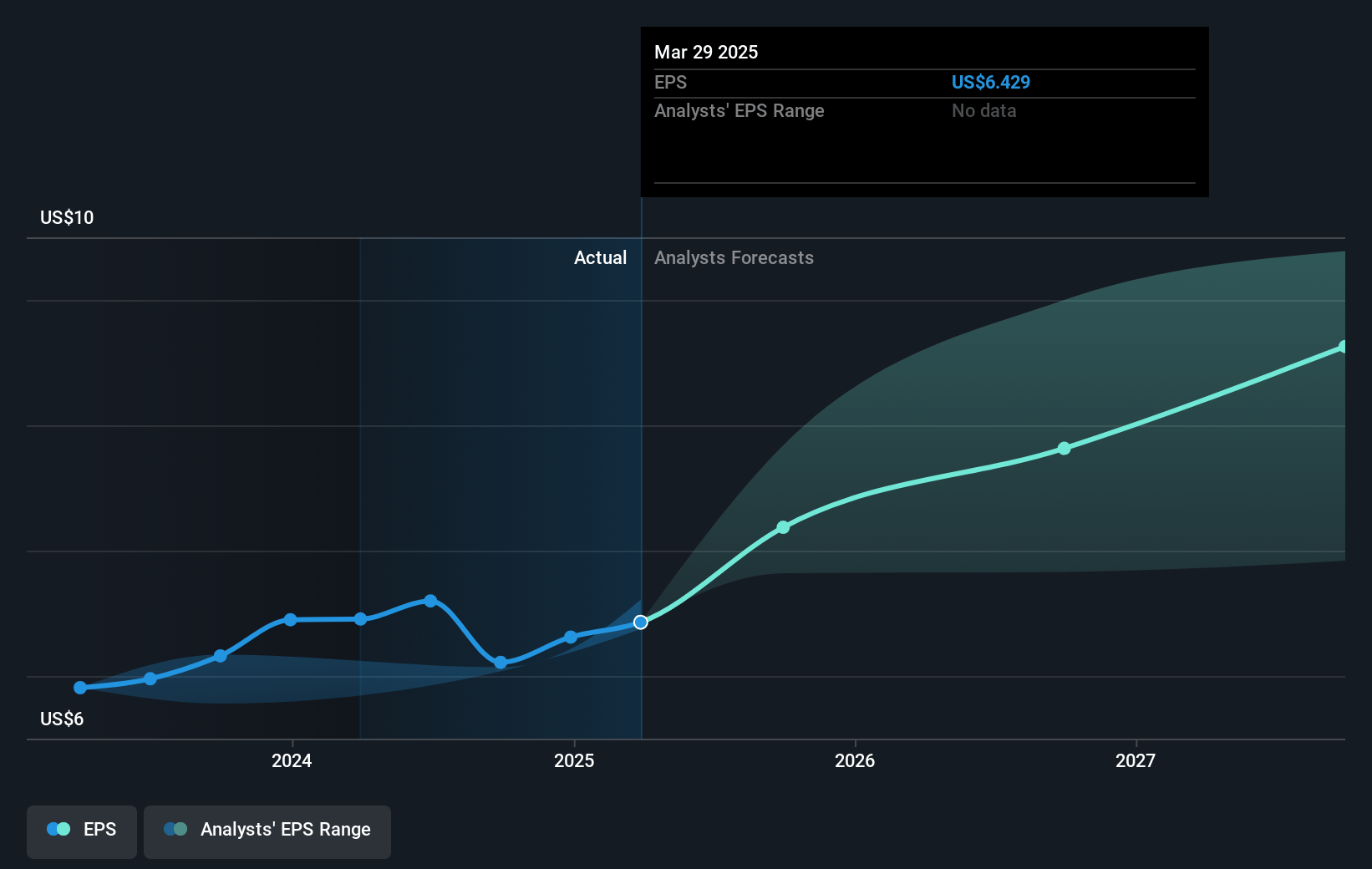
Task: Toggle the Analysts' EPS Range legend
Action: click(x=267, y=831)
